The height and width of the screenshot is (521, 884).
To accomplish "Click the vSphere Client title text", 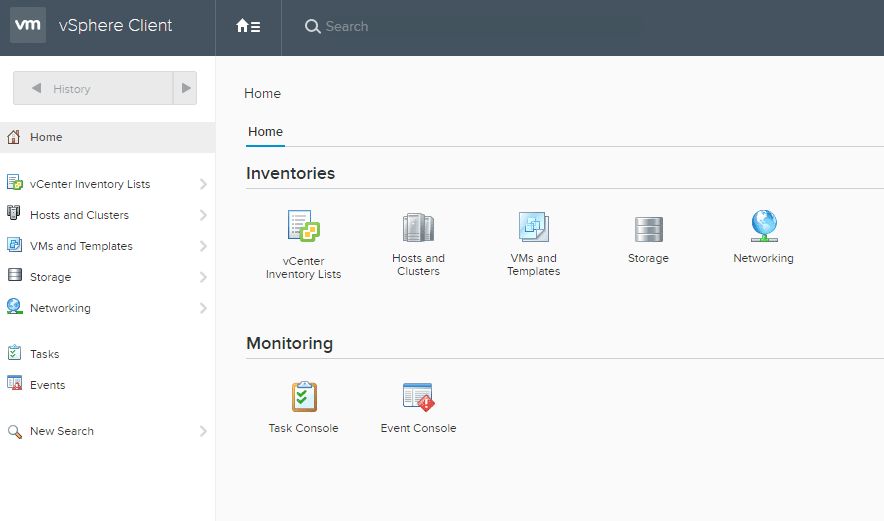I will [116, 25].
